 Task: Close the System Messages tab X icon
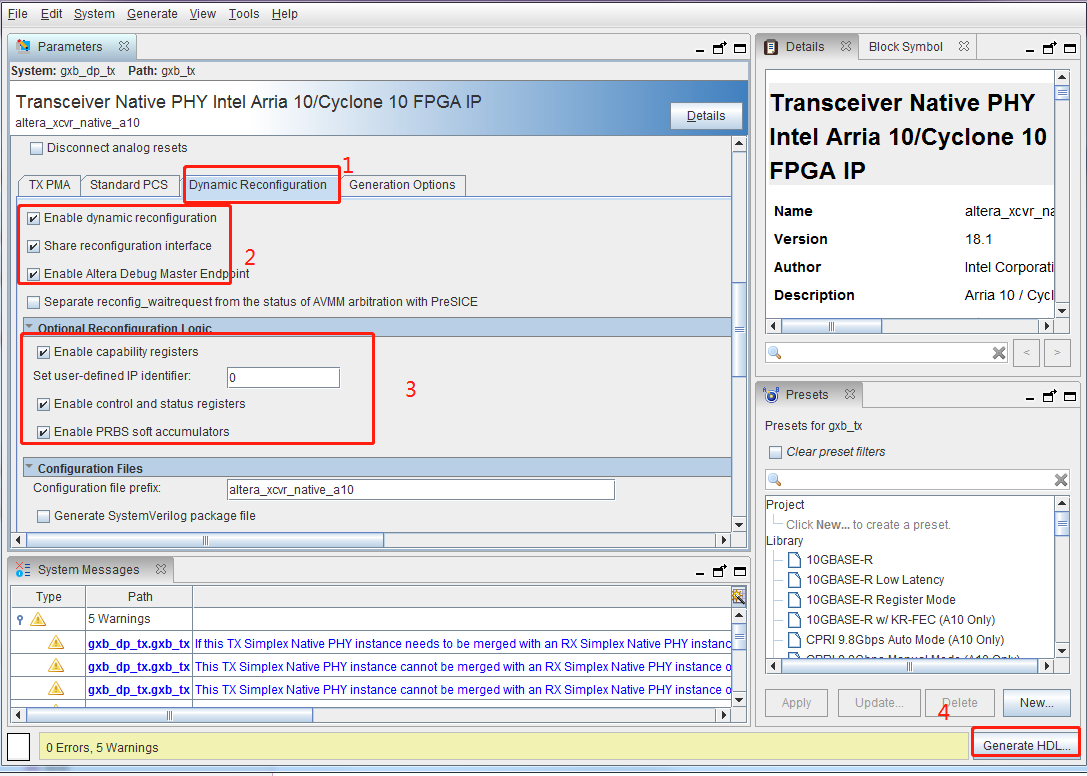161,569
